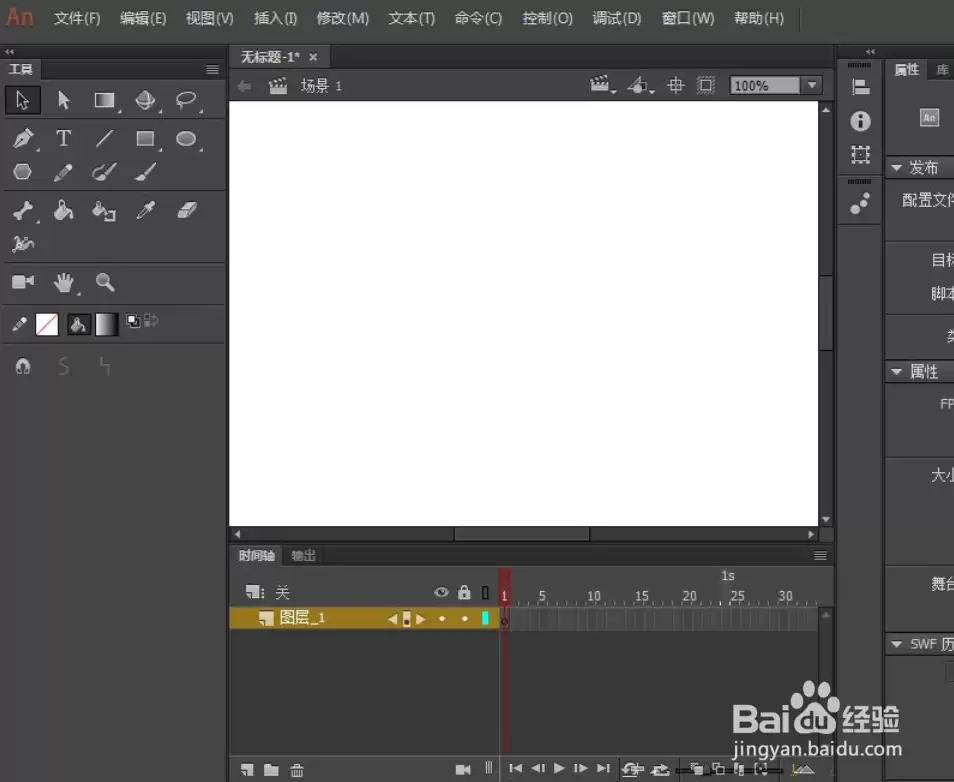This screenshot has width=954, height=782.
Task: Toggle outline view for all layers
Action: pyautogui.click(x=485, y=593)
